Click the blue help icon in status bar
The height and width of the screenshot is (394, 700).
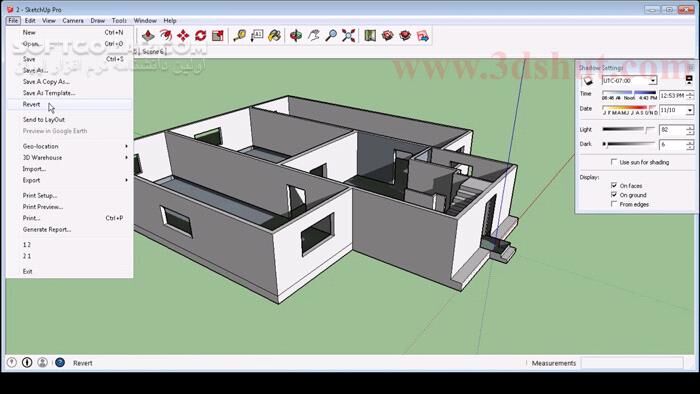point(60,363)
